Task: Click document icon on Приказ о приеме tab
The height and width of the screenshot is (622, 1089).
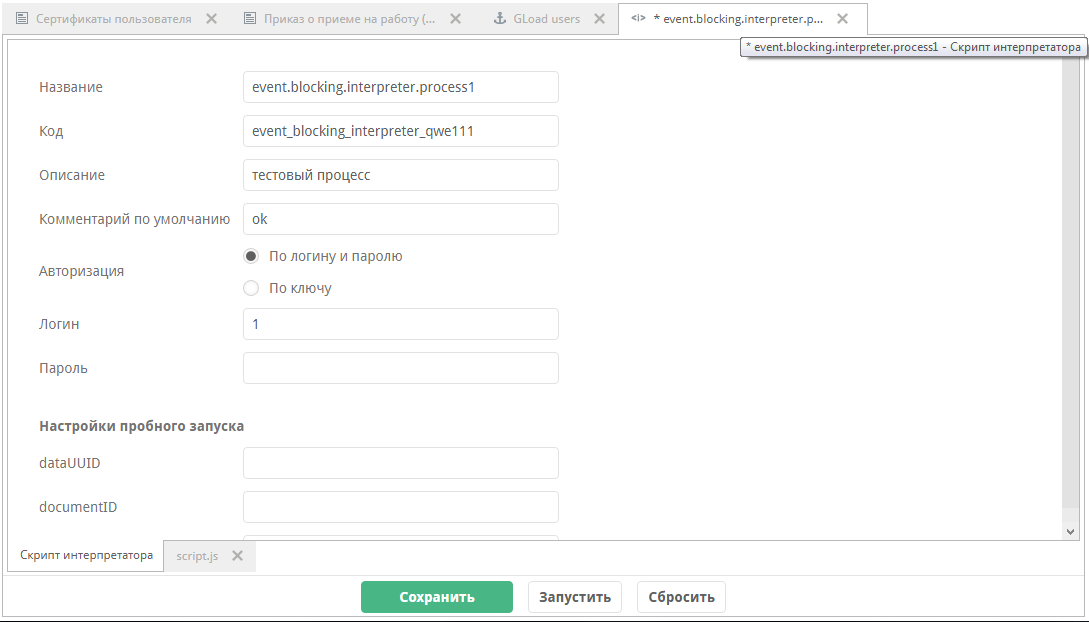Action: pos(250,19)
